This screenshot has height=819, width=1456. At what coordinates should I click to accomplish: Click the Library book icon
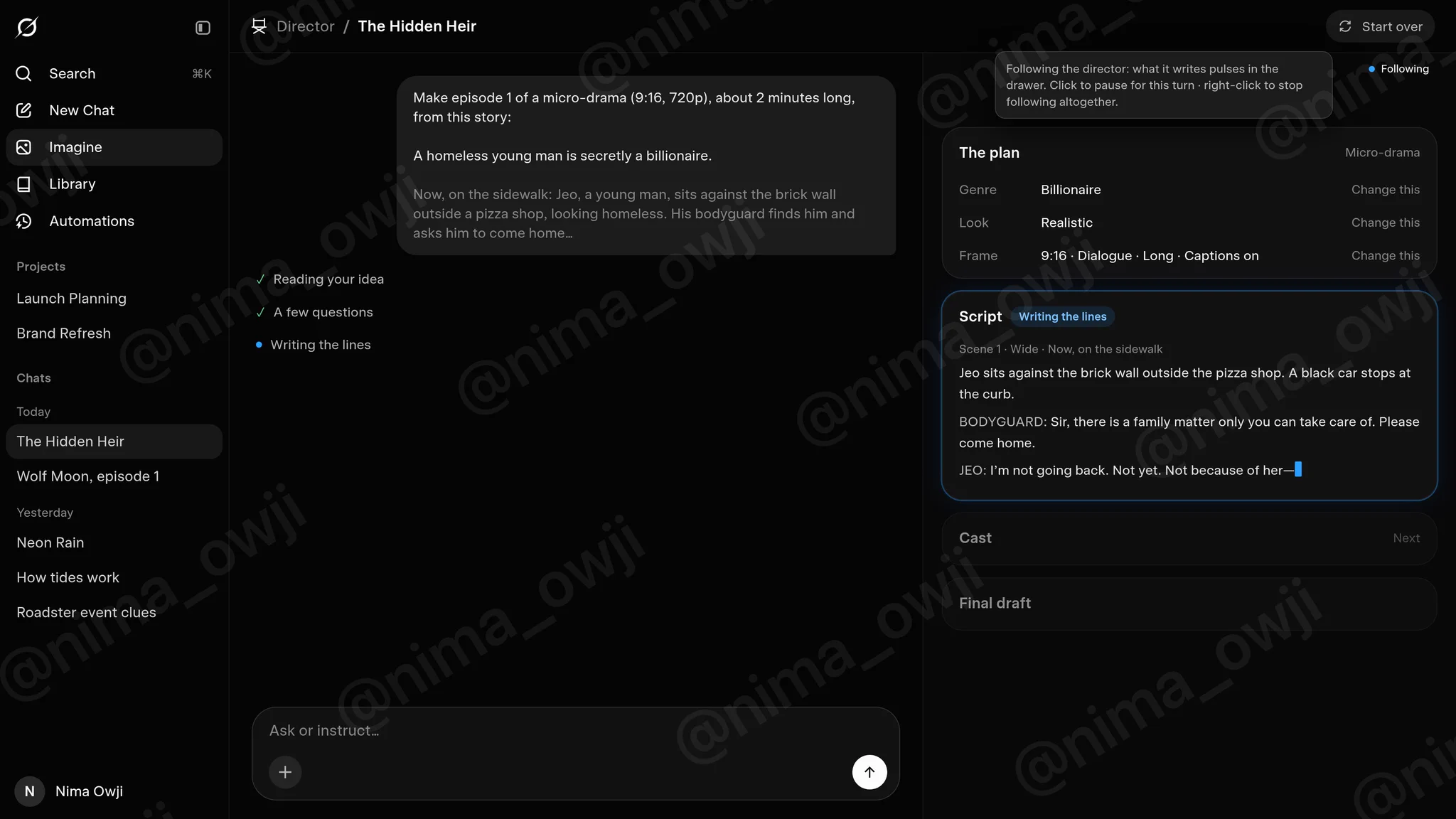(23, 184)
